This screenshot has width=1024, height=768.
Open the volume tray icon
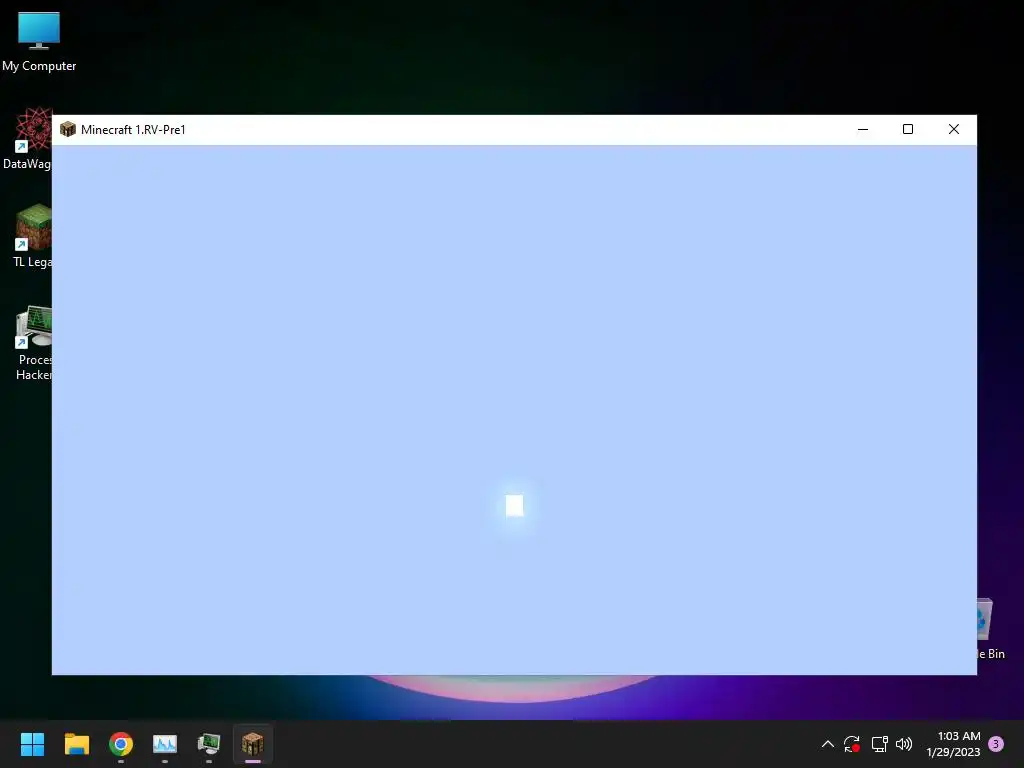904,744
